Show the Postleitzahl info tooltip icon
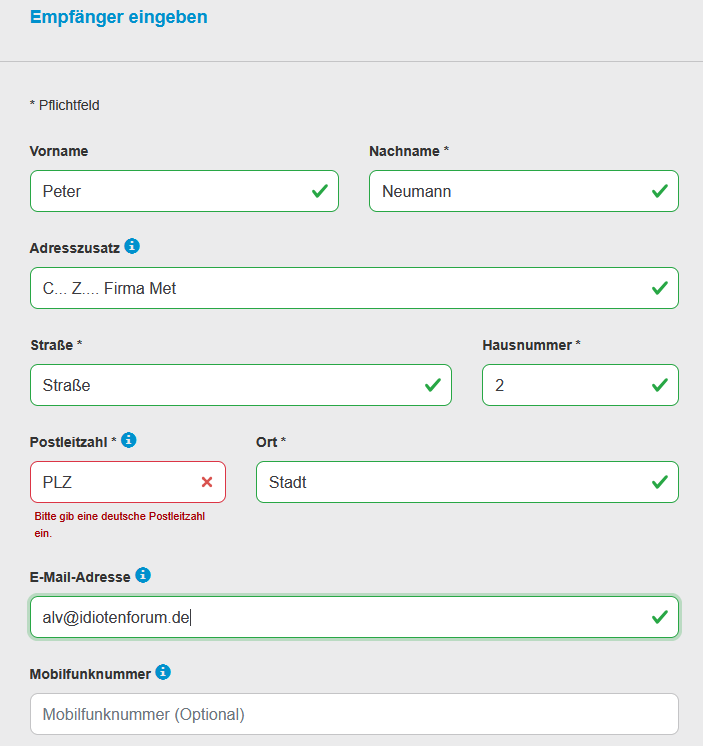 coord(128,440)
